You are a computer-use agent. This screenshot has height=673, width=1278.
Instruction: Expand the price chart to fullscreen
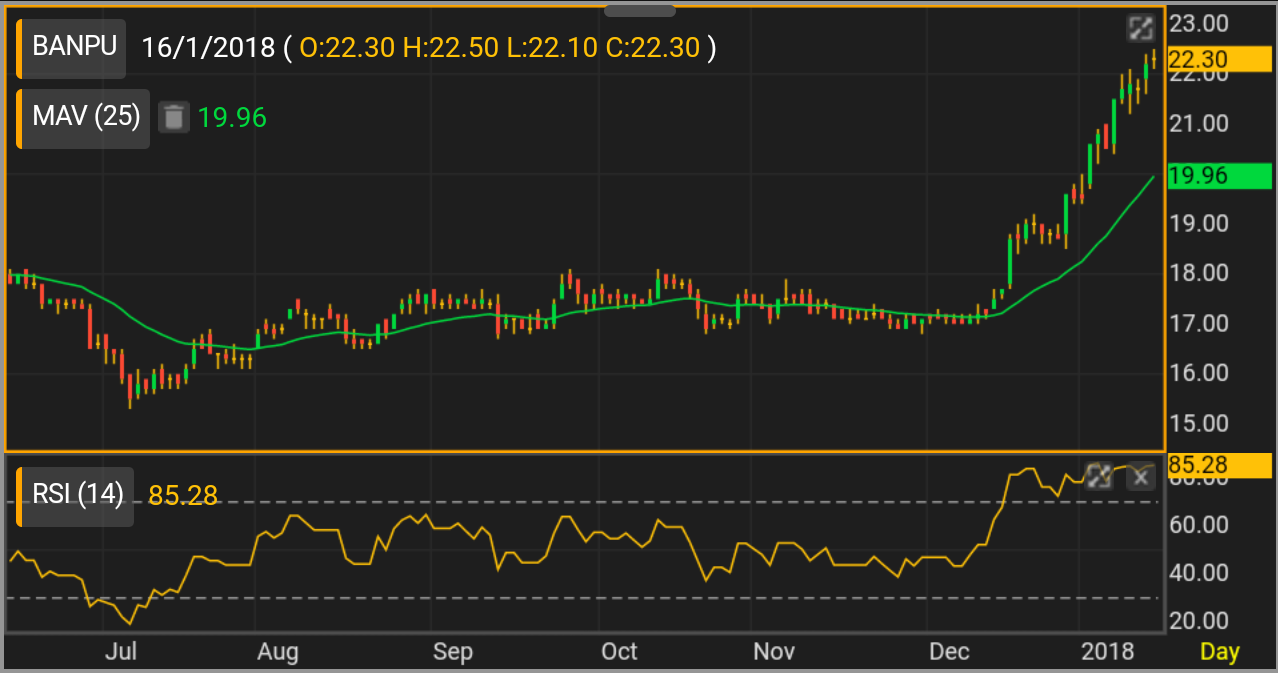[x=1141, y=29]
